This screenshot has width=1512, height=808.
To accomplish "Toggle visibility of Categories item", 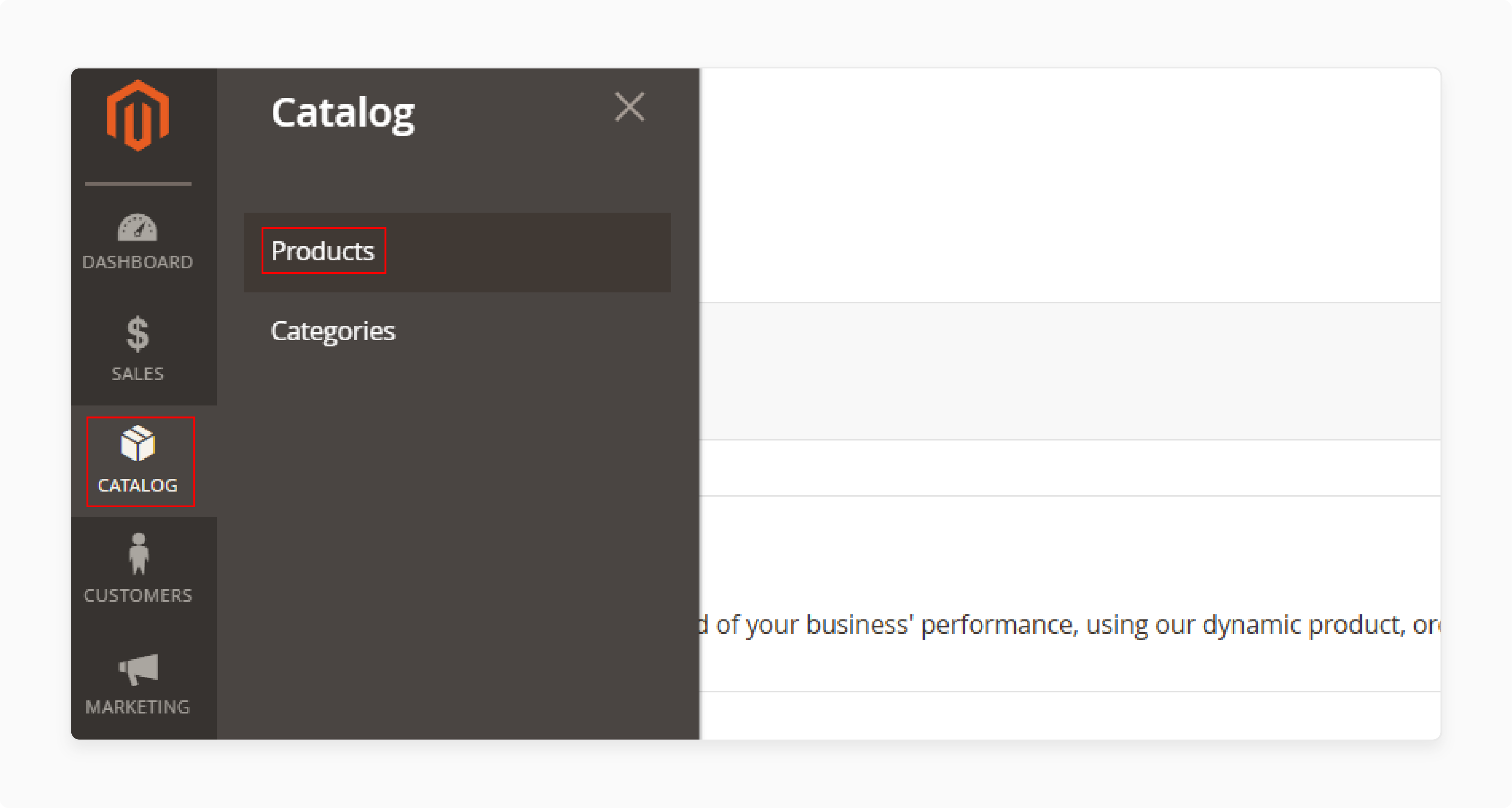I will 334,329.
